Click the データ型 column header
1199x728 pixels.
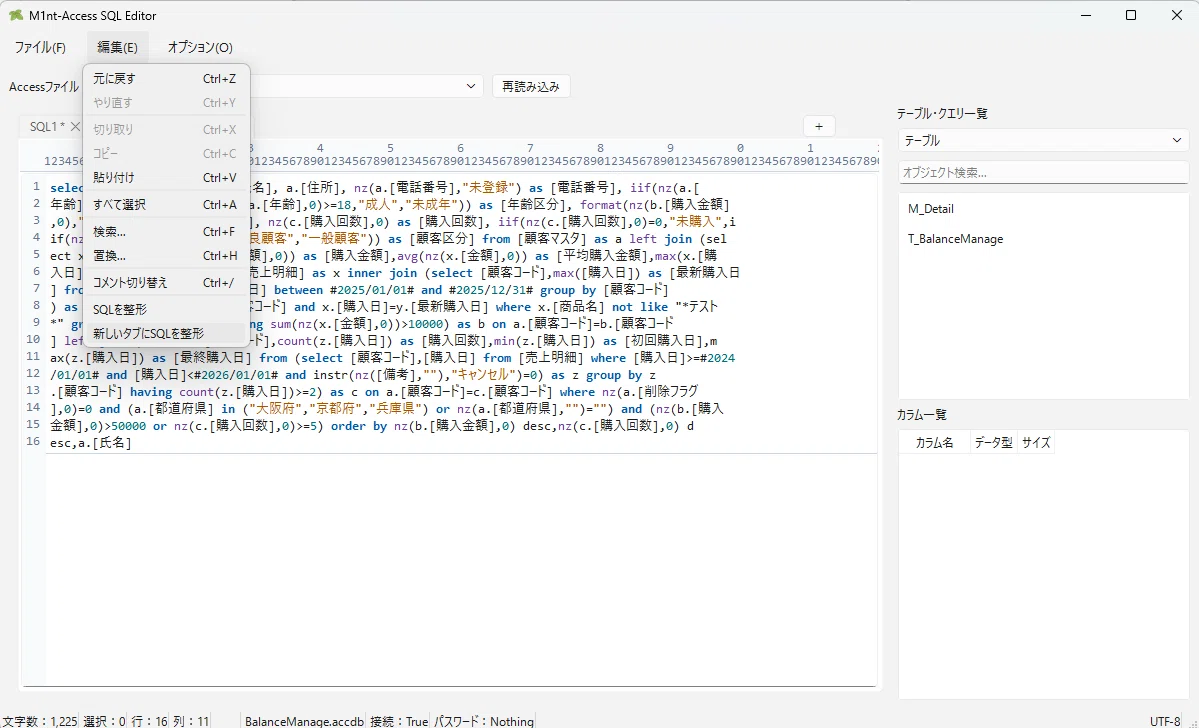click(993, 443)
